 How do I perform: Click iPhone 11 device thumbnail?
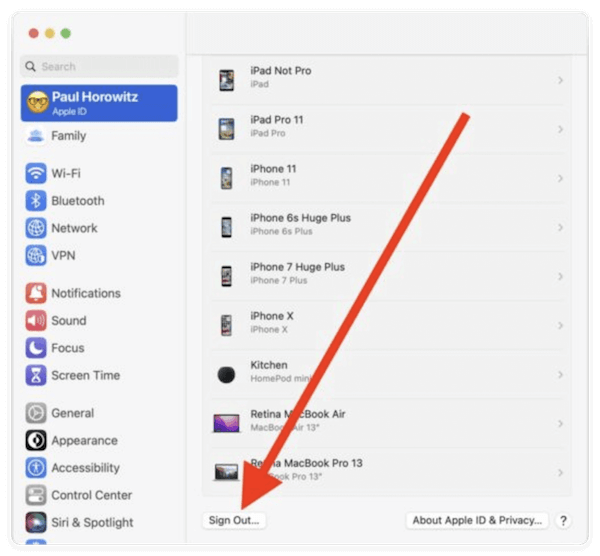click(227, 178)
